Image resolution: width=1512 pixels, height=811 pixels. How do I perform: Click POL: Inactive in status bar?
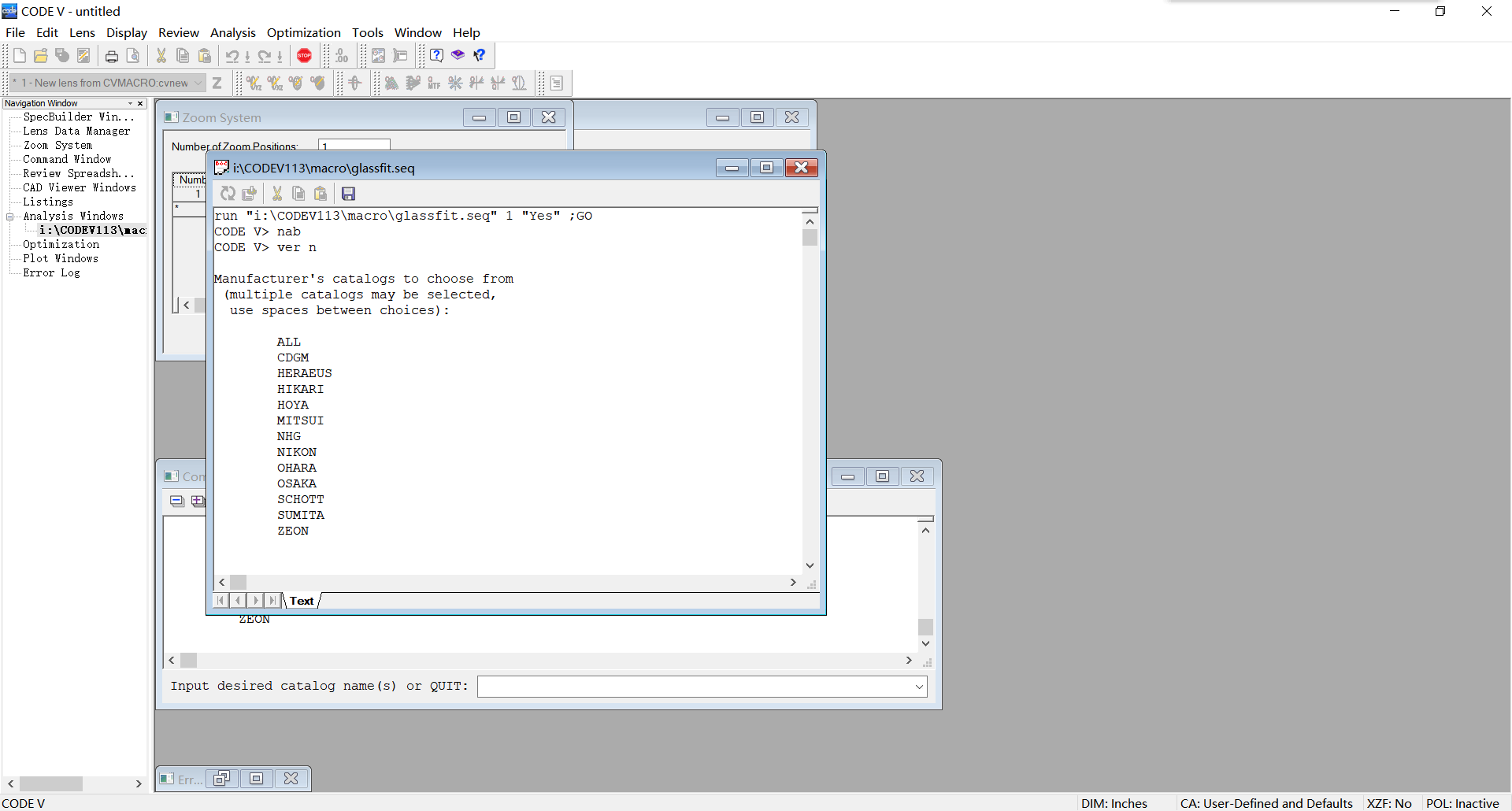click(1462, 803)
